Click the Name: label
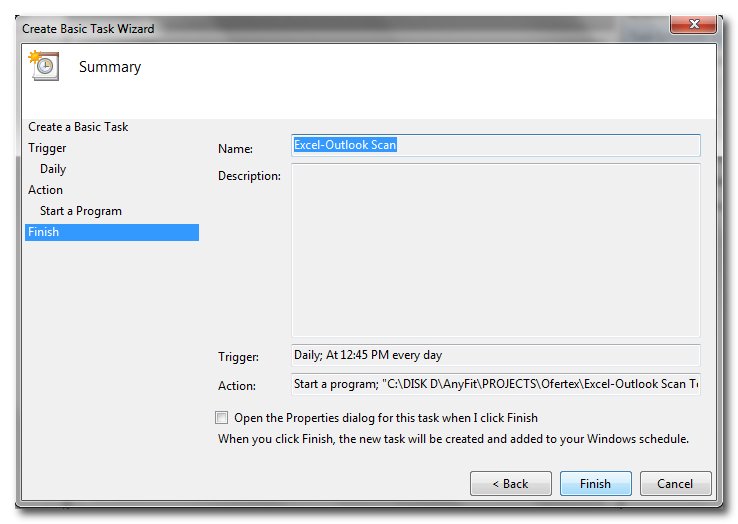The height and width of the screenshot is (524, 738). pyautogui.click(x=236, y=149)
